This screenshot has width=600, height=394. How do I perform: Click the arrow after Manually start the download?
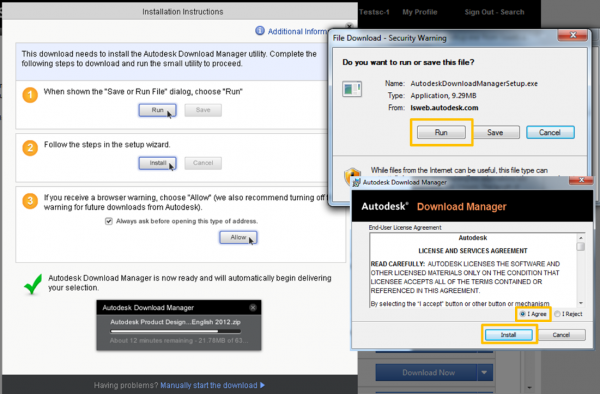(x=262, y=385)
